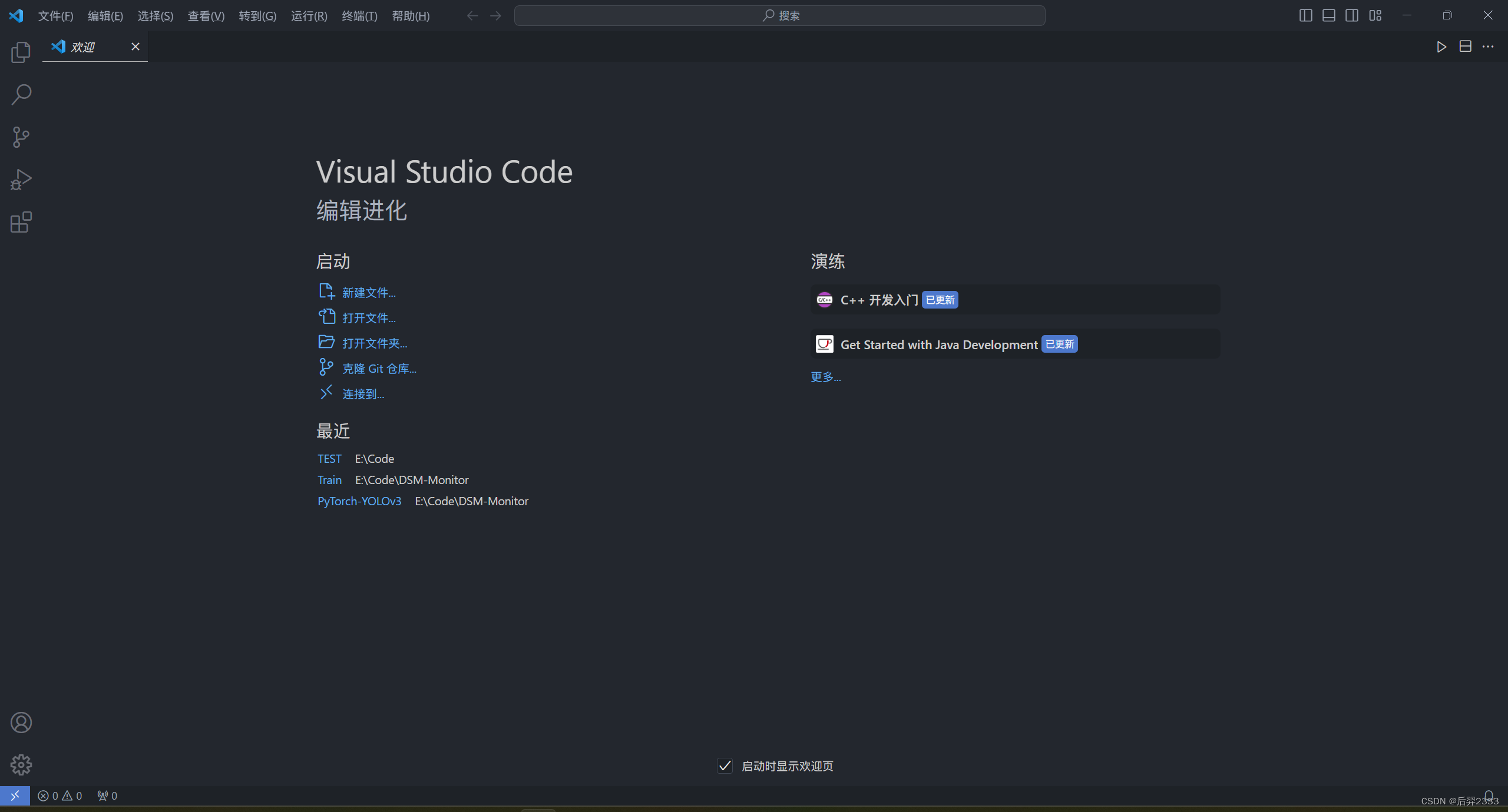
Task: Click the open file icon beside 打开文件
Action: (326, 317)
